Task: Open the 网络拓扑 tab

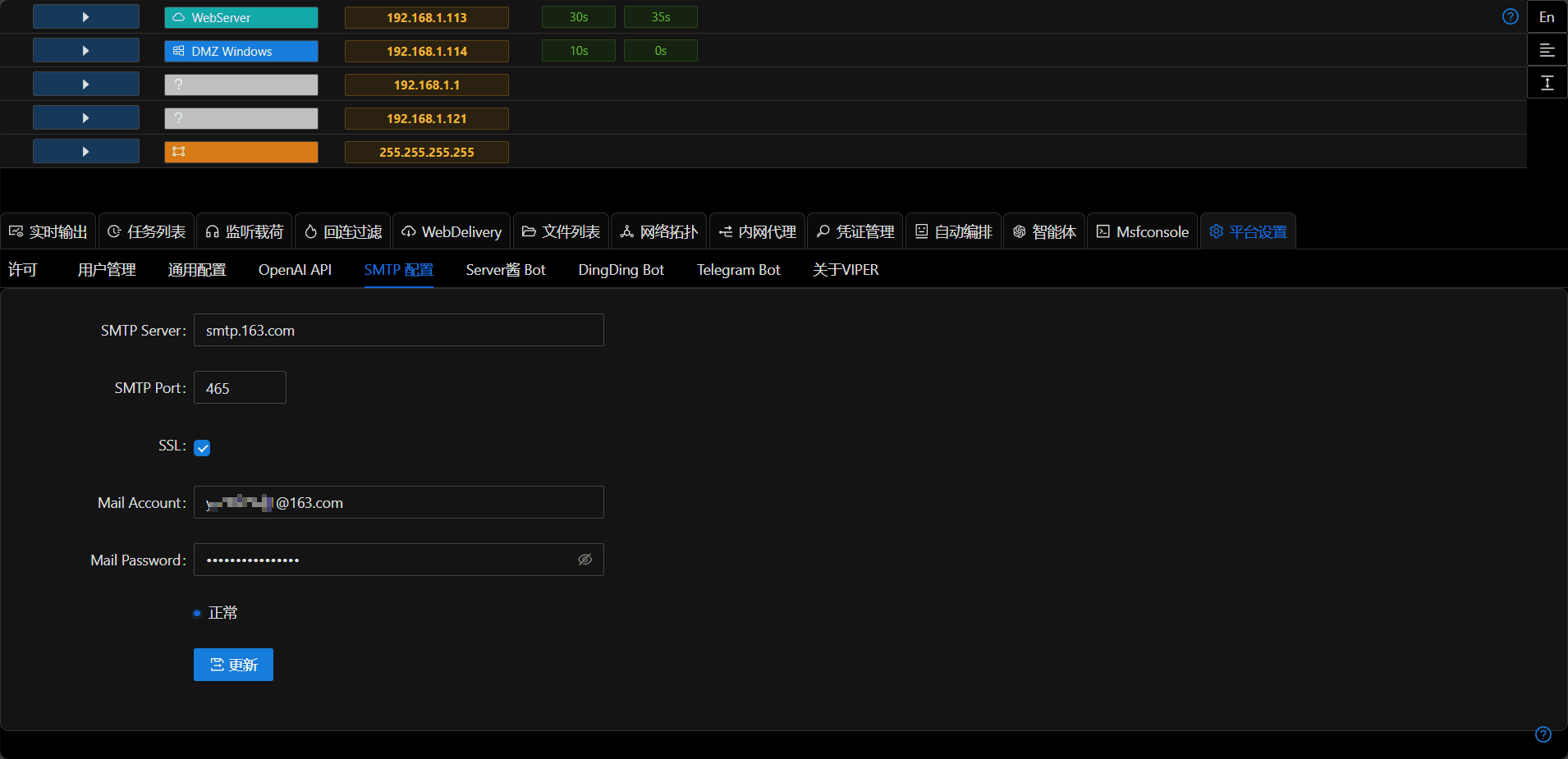Action: 658,231
